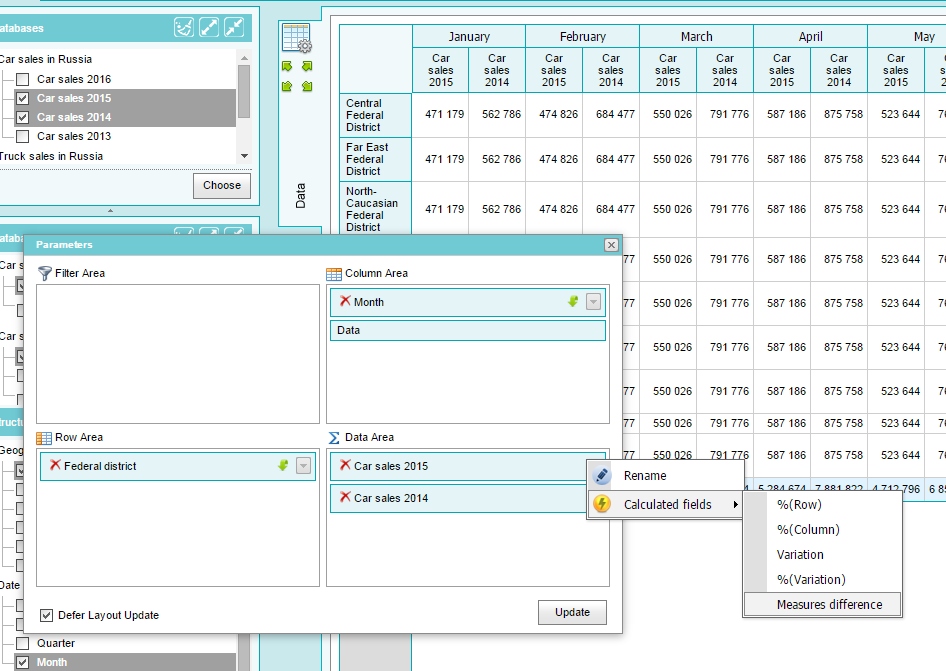Screen dimensions: 946x671
Task: Select Car sales in Russia tree node
Action: pos(46,59)
